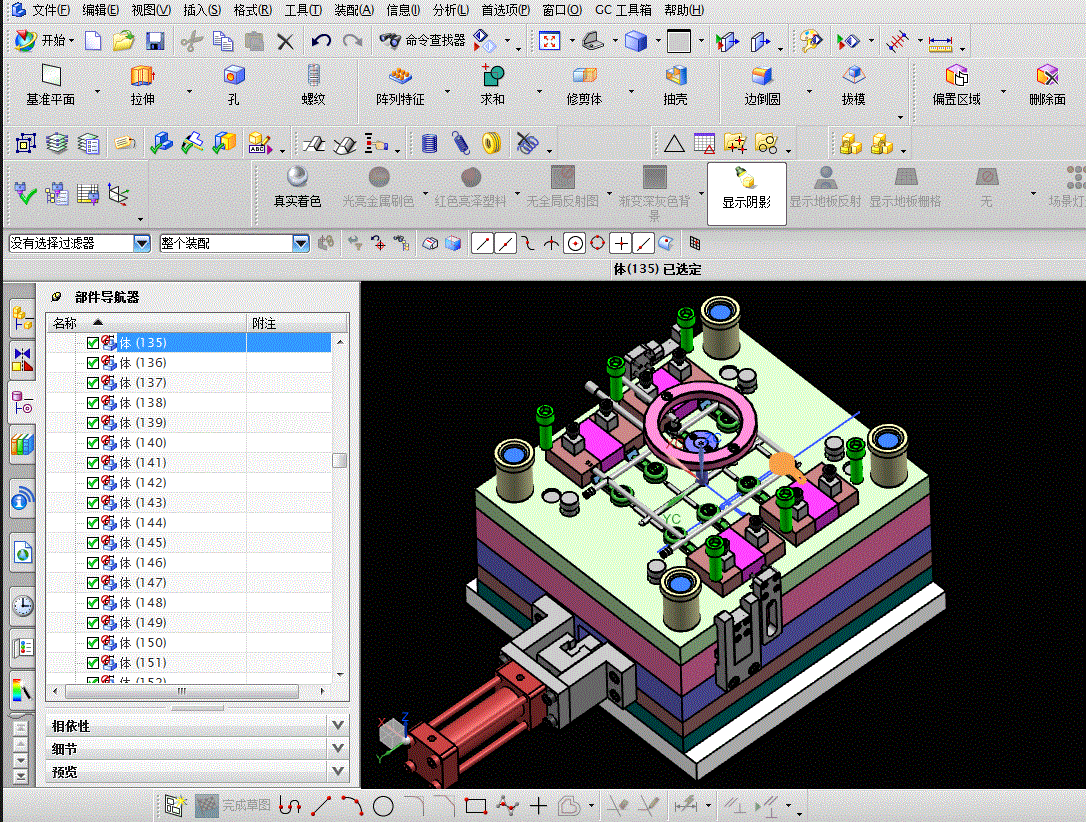This screenshot has height=822, width=1086.
Task: Open the 分析(L) menu
Action: tap(450, 10)
